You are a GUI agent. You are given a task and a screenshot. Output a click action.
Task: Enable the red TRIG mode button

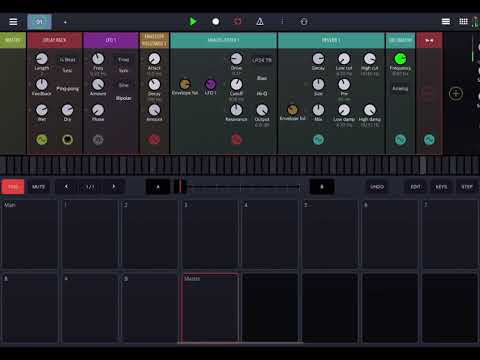pyautogui.click(x=13, y=187)
